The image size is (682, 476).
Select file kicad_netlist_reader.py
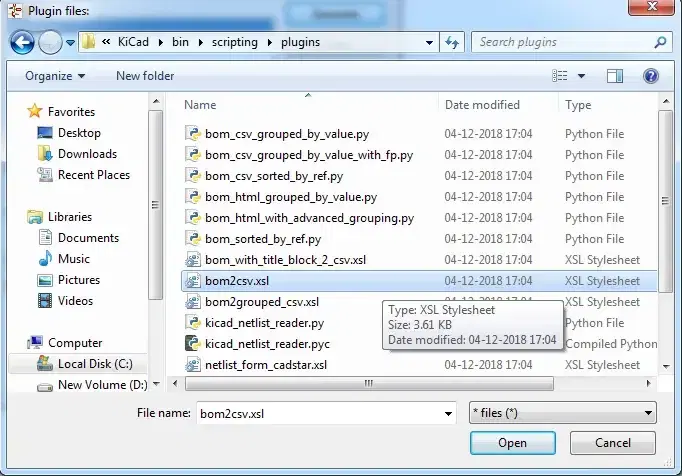coord(264,323)
